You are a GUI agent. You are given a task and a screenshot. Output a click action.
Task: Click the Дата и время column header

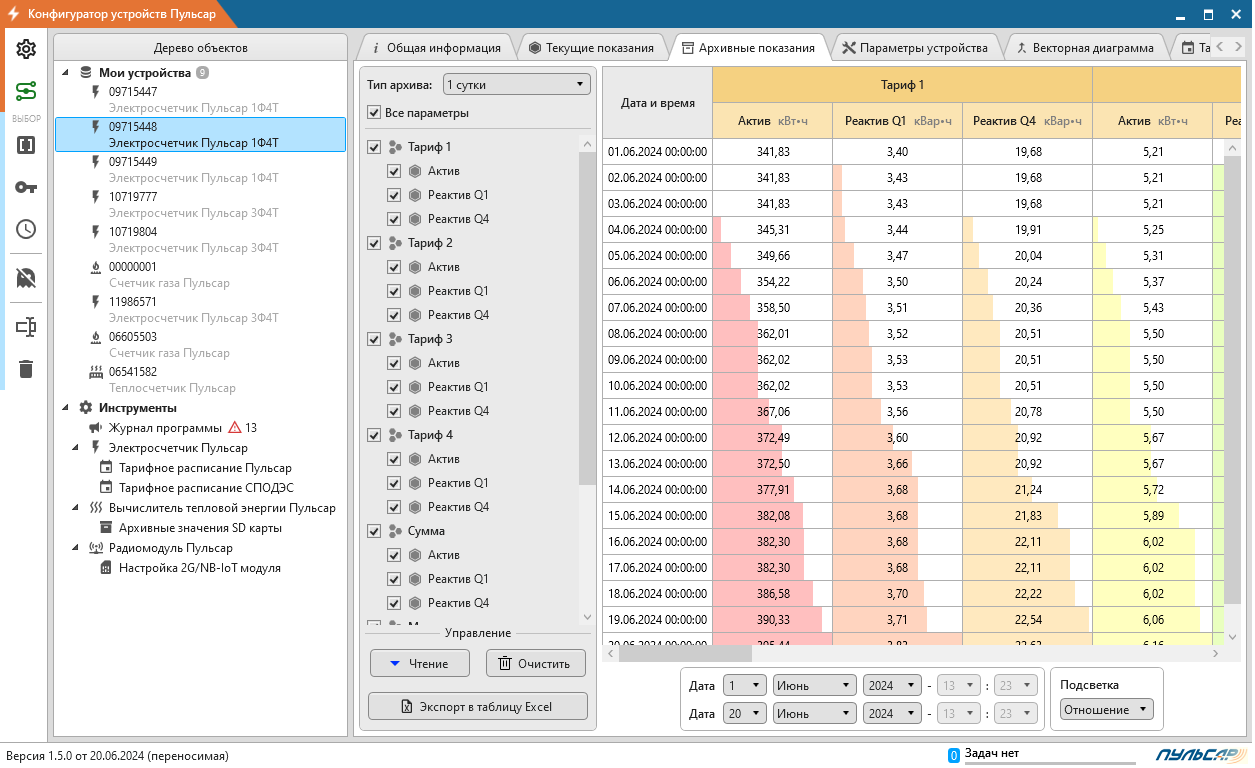[x=658, y=103]
